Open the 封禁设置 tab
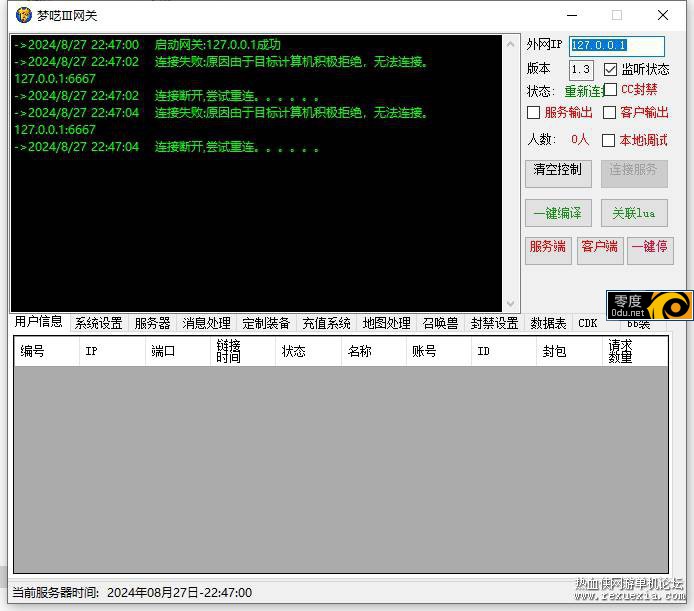Screen dimensions: 694x611 [x=494, y=323]
